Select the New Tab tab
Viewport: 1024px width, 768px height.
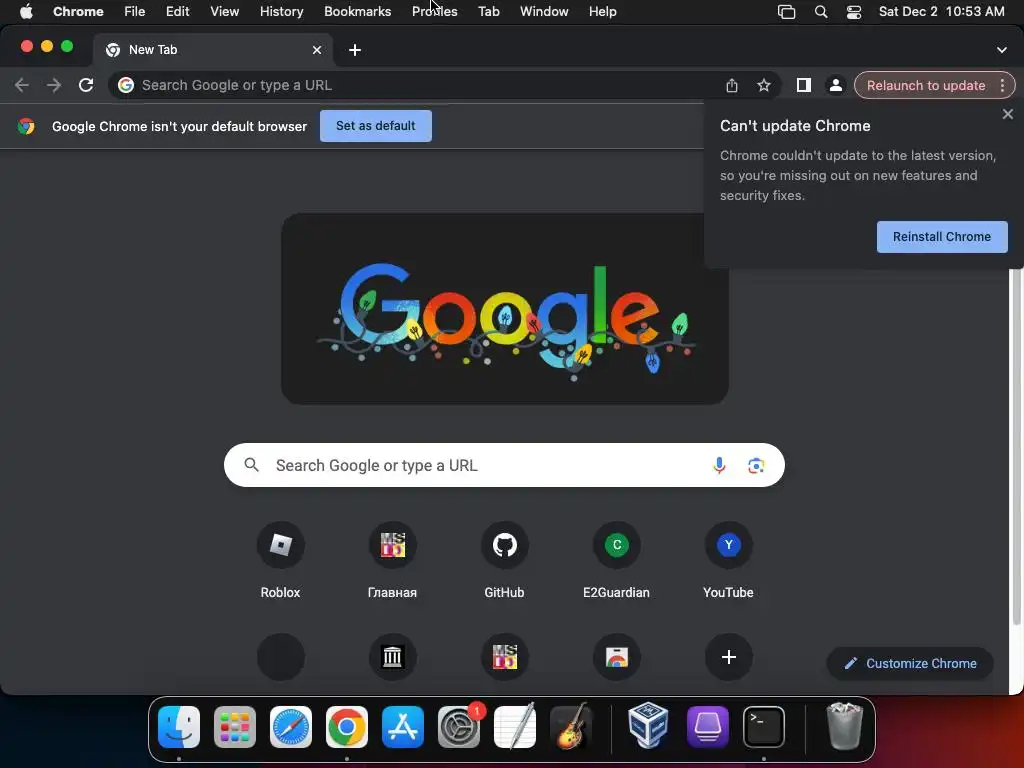point(212,50)
